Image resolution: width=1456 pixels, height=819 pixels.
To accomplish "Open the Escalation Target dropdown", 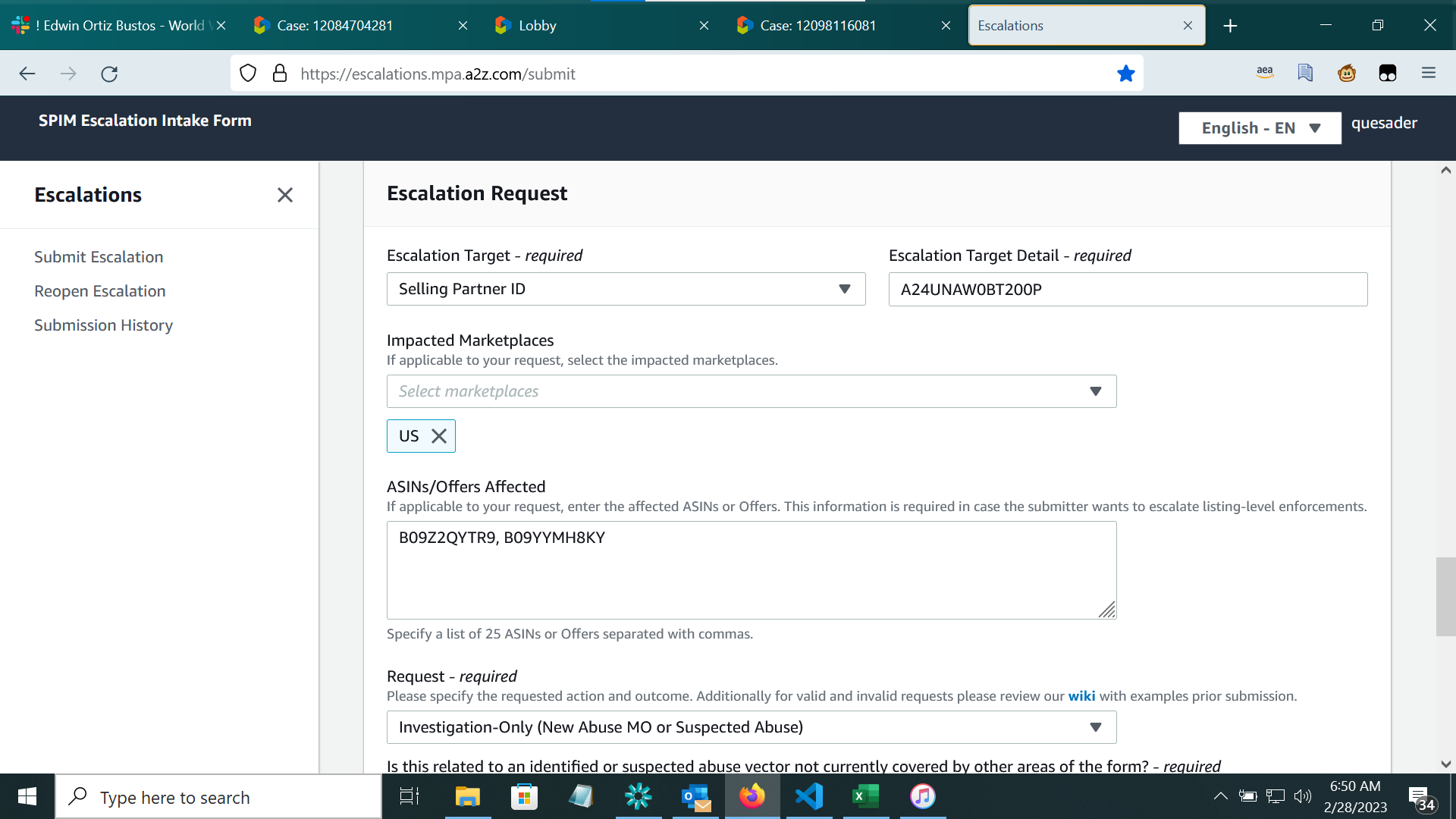I will [x=626, y=289].
